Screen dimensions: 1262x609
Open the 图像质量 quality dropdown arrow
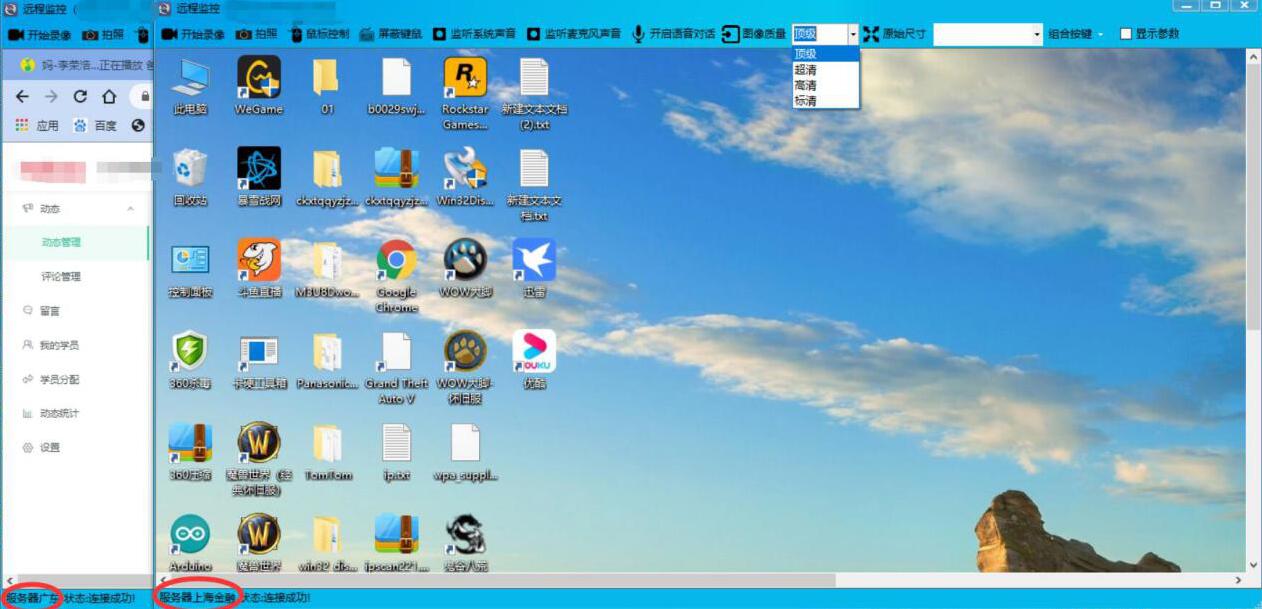coord(853,34)
